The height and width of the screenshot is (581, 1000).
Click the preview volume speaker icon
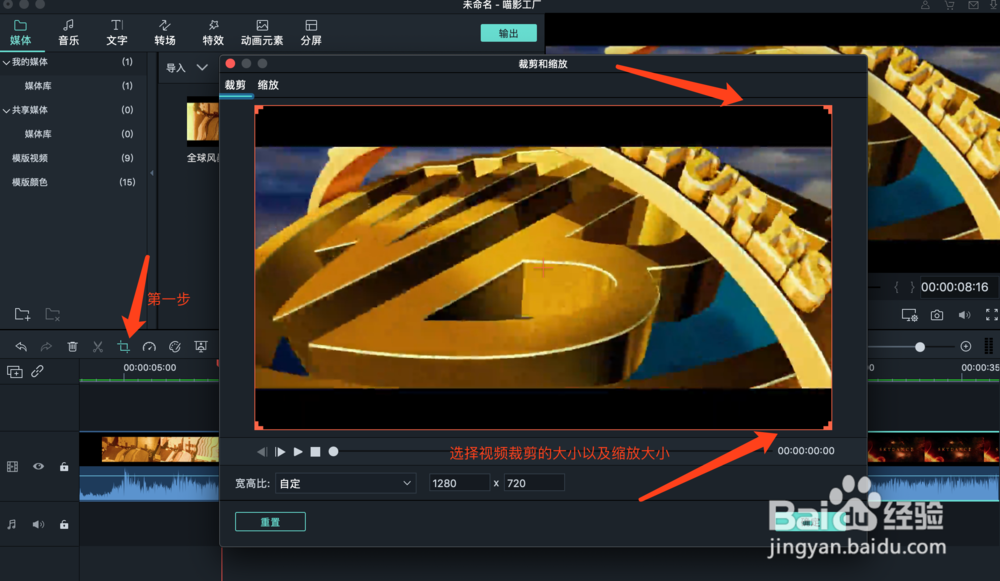[x=964, y=315]
